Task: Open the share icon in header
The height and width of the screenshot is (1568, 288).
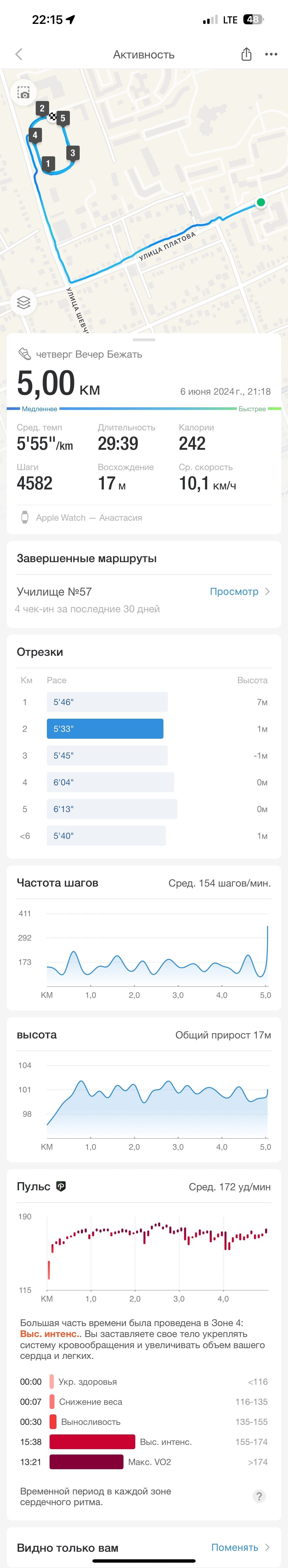Action: click(246, 54)
